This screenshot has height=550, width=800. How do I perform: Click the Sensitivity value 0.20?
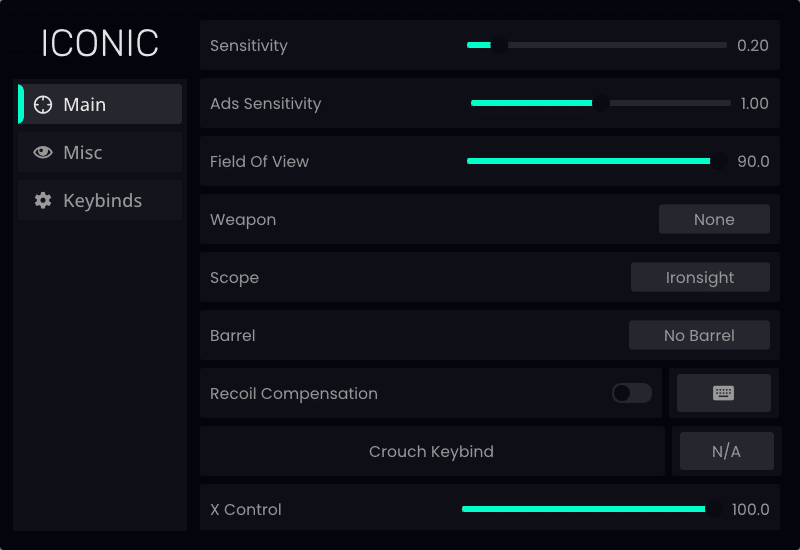pos(753,45)
